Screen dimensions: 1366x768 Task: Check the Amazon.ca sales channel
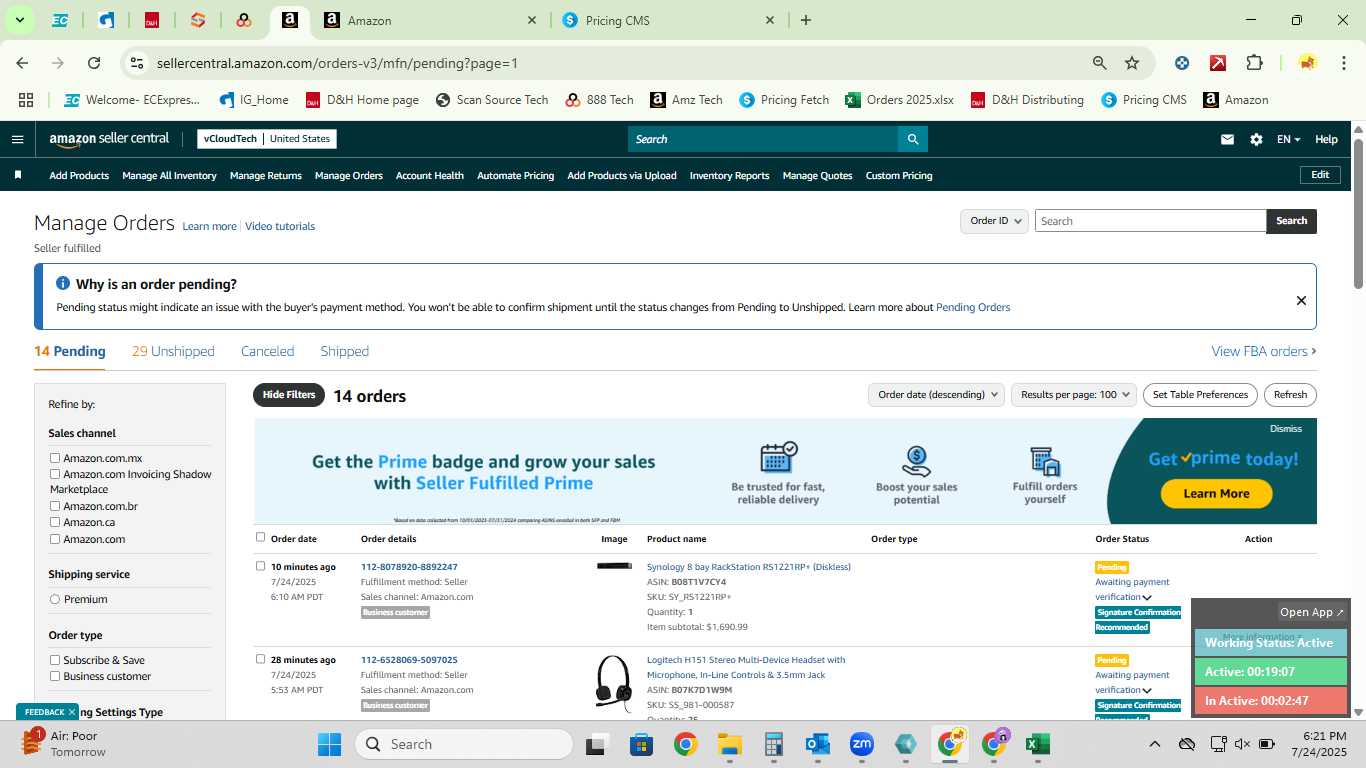(x=55, y=522)
